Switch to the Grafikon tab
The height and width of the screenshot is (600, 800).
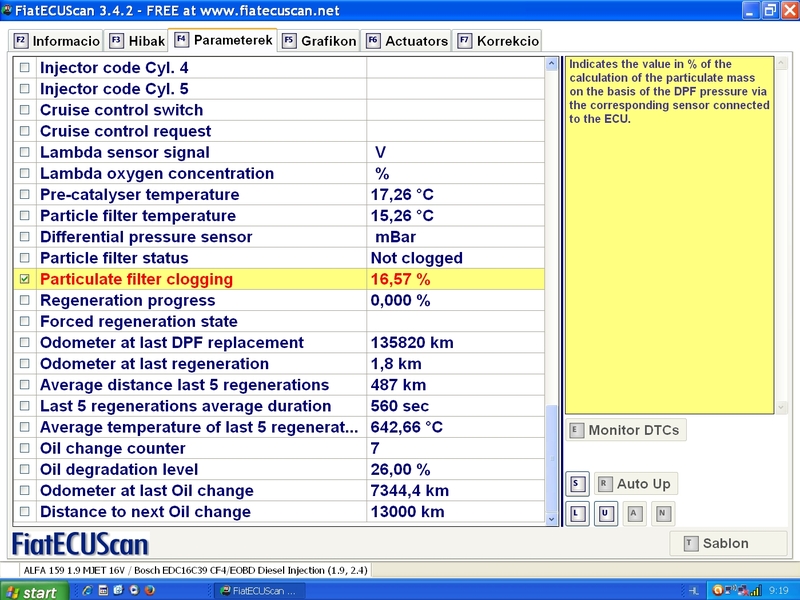319,41
